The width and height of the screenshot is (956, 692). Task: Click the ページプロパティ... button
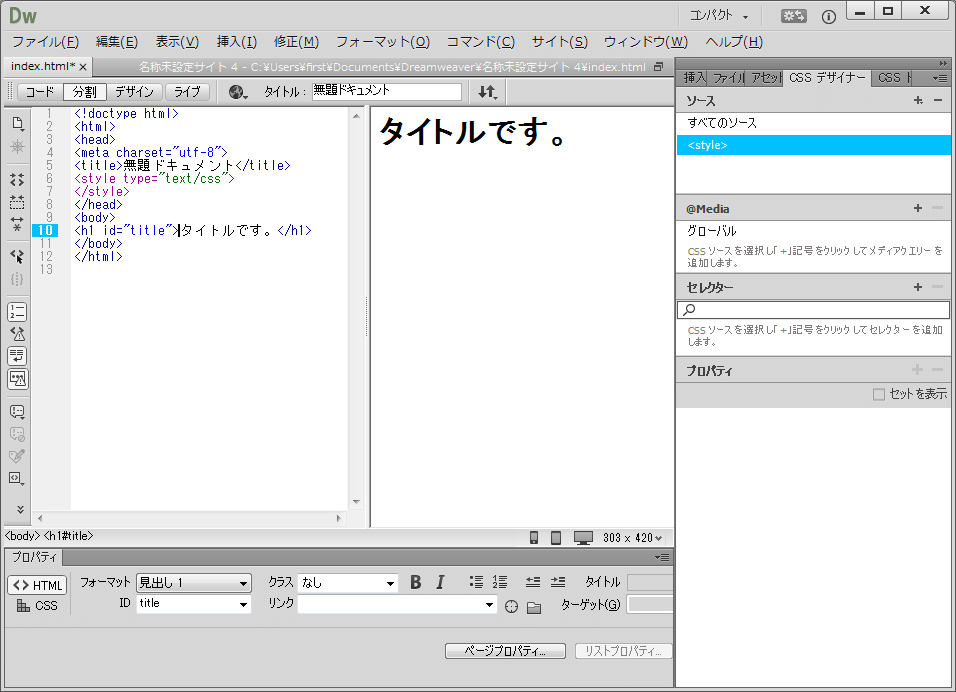(508, 651)
